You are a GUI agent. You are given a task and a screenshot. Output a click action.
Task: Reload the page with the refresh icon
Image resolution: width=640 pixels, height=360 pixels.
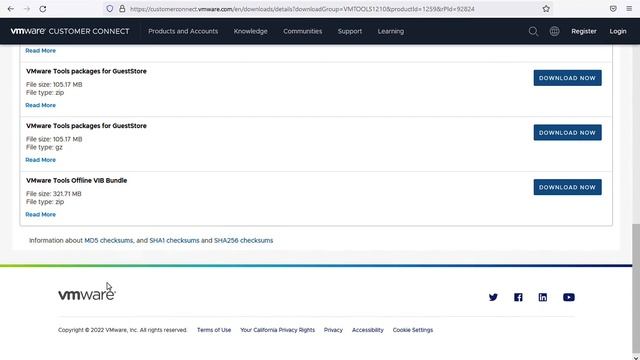(43, 9)
